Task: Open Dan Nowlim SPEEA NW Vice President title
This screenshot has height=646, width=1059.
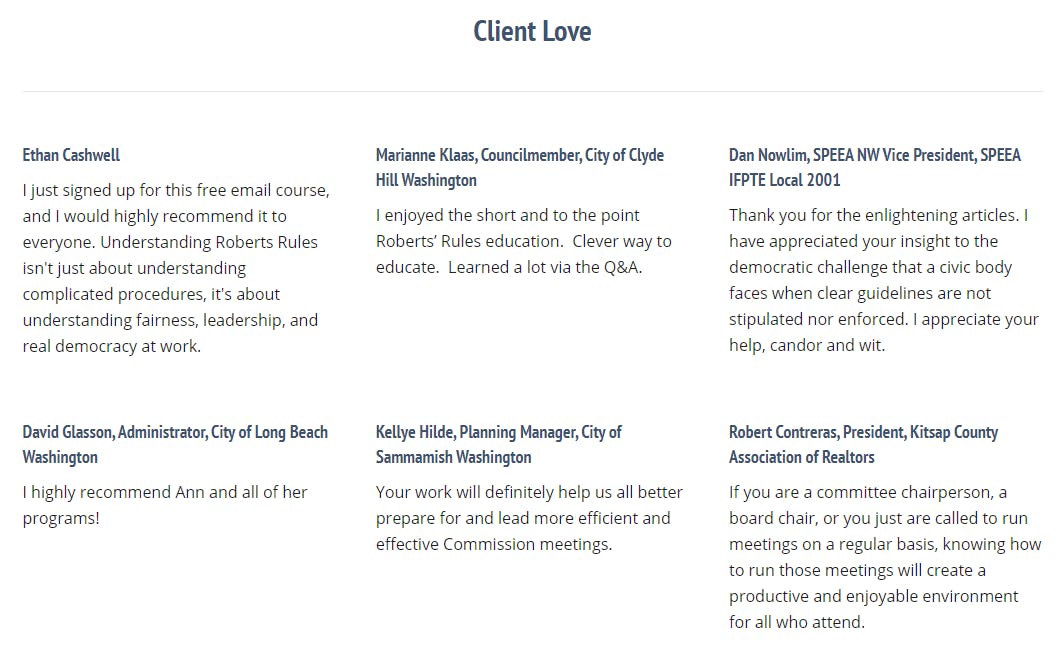Action: 875,168
